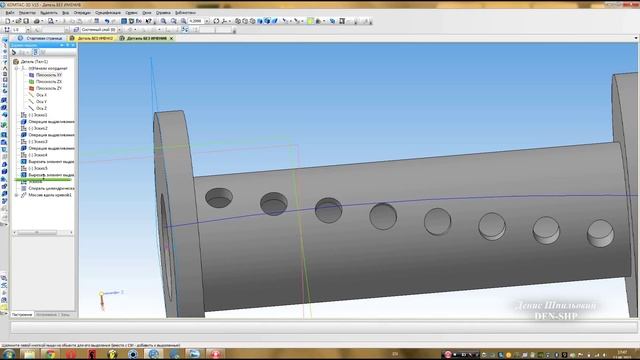Click the tree scrollbar left arrow

[x=15, y=233]
